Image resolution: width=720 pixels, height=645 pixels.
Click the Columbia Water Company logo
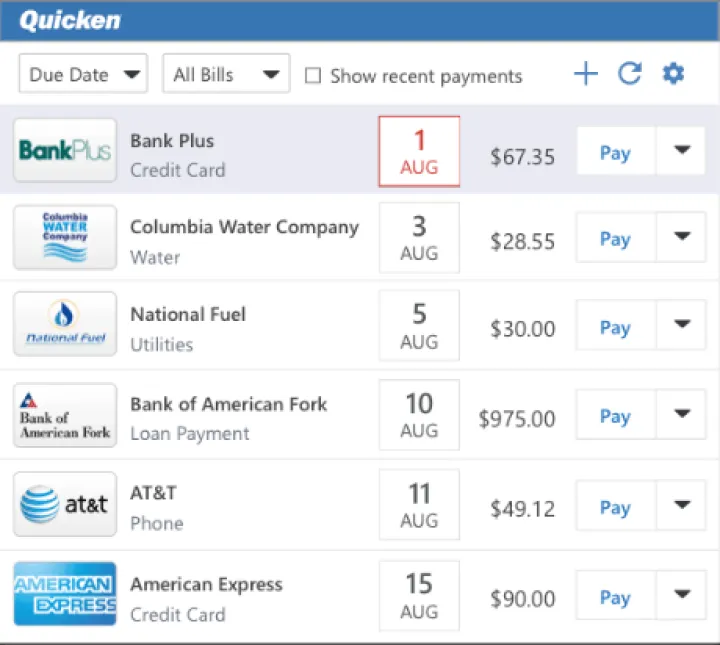coord(65,238)
